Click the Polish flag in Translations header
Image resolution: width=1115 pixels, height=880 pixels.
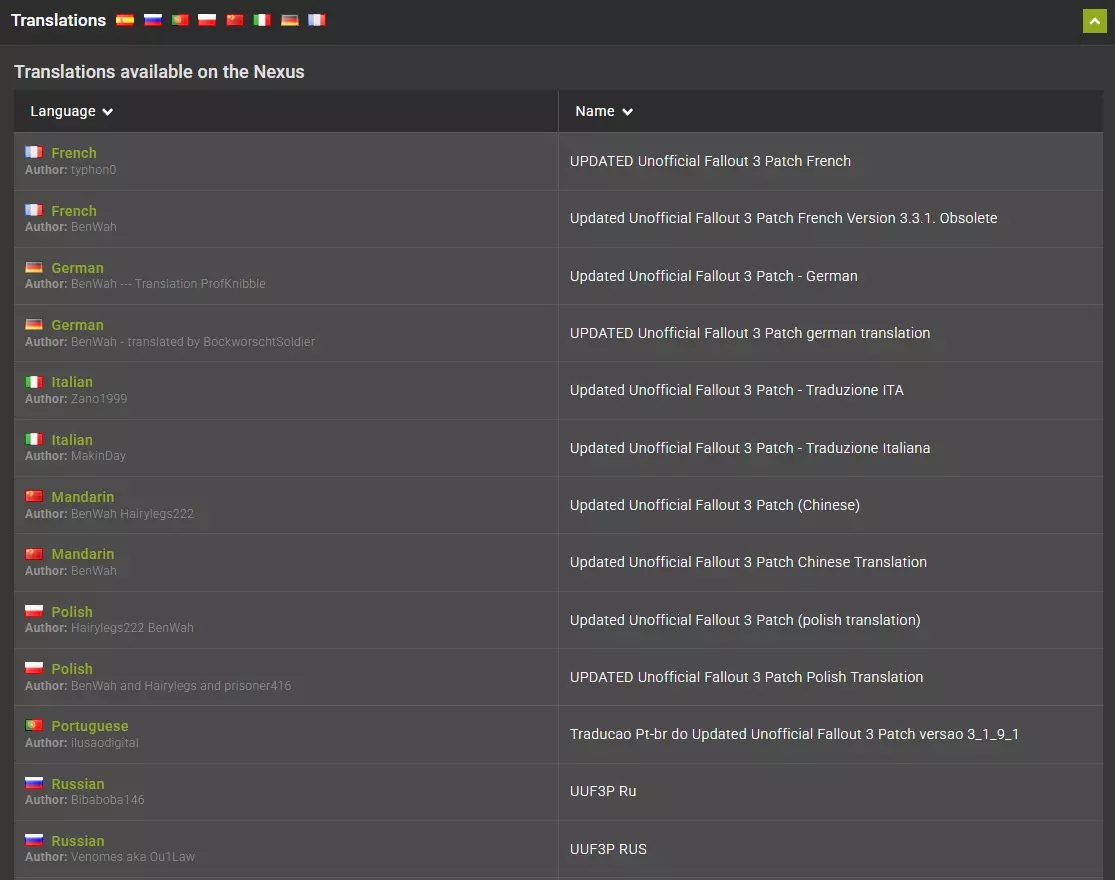pyautogui.click(x=207, y=20)
